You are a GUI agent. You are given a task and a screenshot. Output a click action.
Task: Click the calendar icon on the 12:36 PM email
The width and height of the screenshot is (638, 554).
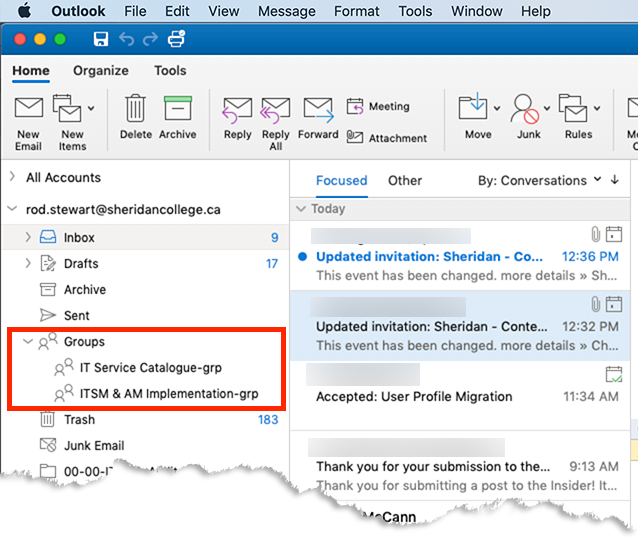click(x=614, y=234)
